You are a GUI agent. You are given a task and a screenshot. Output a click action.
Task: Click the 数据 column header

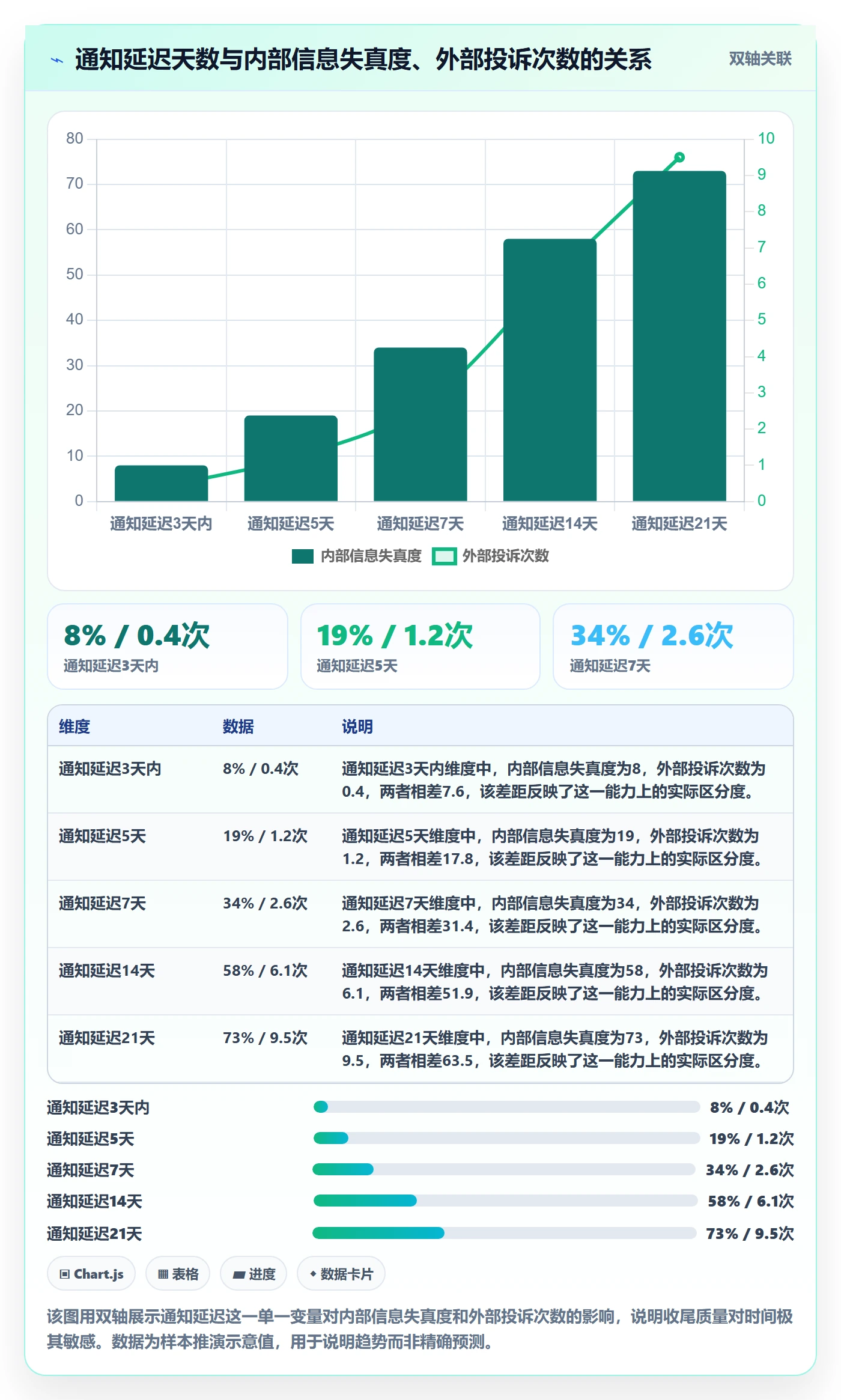coord(238,726)
